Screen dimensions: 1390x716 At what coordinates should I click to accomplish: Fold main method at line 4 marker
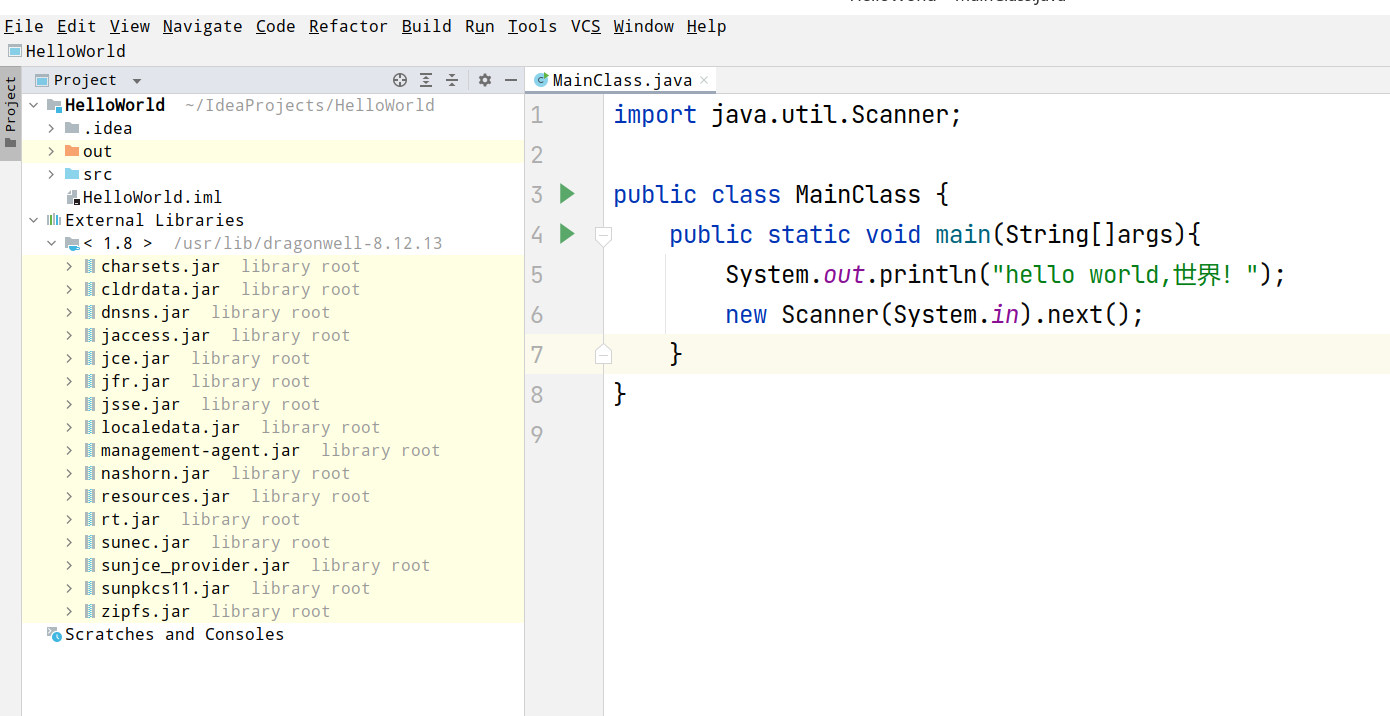[x=603, y=235]
